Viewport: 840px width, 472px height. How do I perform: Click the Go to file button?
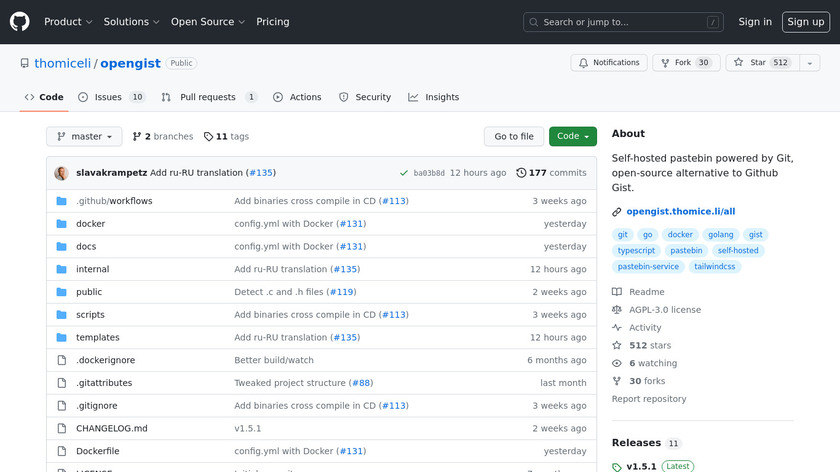click(514, 137)
